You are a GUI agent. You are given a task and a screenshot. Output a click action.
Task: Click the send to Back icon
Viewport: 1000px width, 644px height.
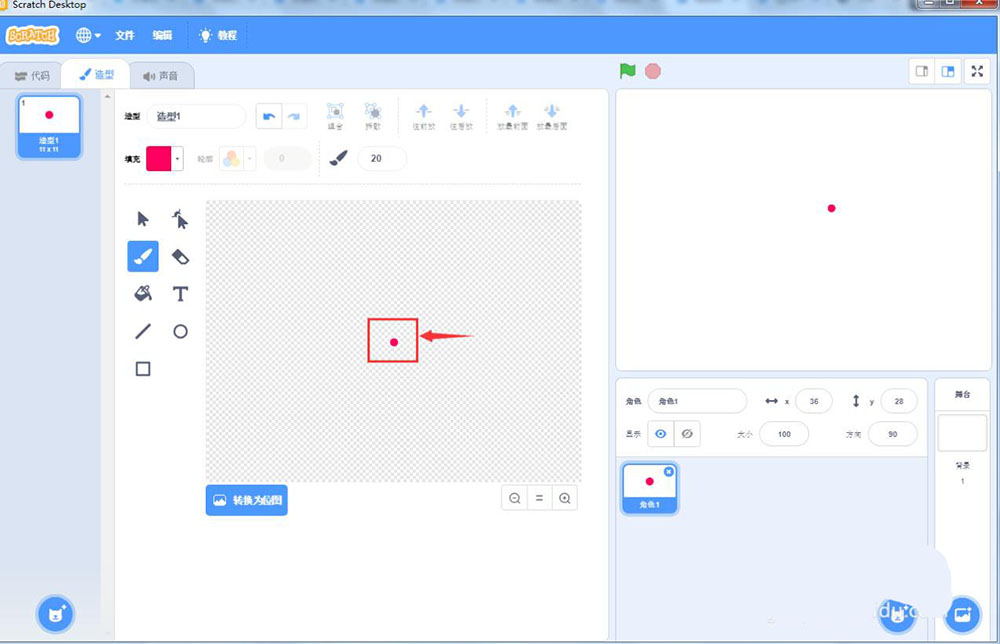click(x=552, y=117)
